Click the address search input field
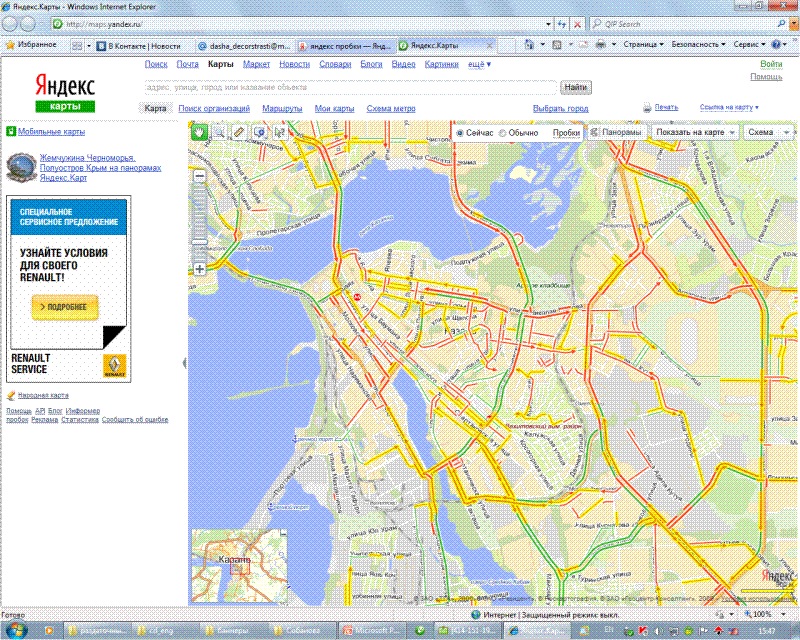Image resolution: width=800 pixels, height=640 pixels. pos(350,87)
